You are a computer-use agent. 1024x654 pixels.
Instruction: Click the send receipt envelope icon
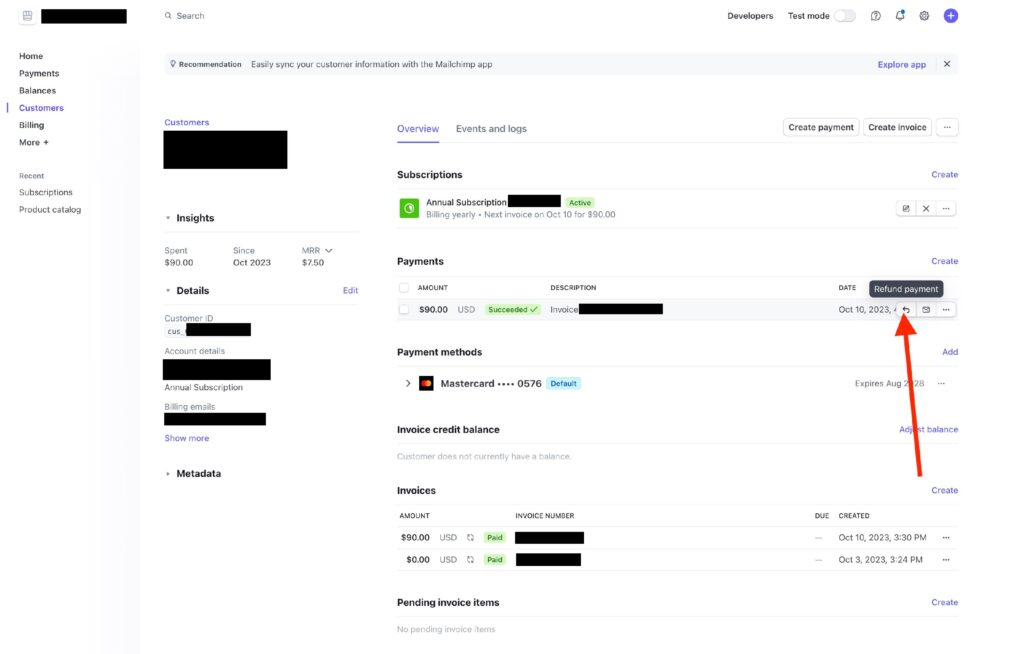(926, 310)
